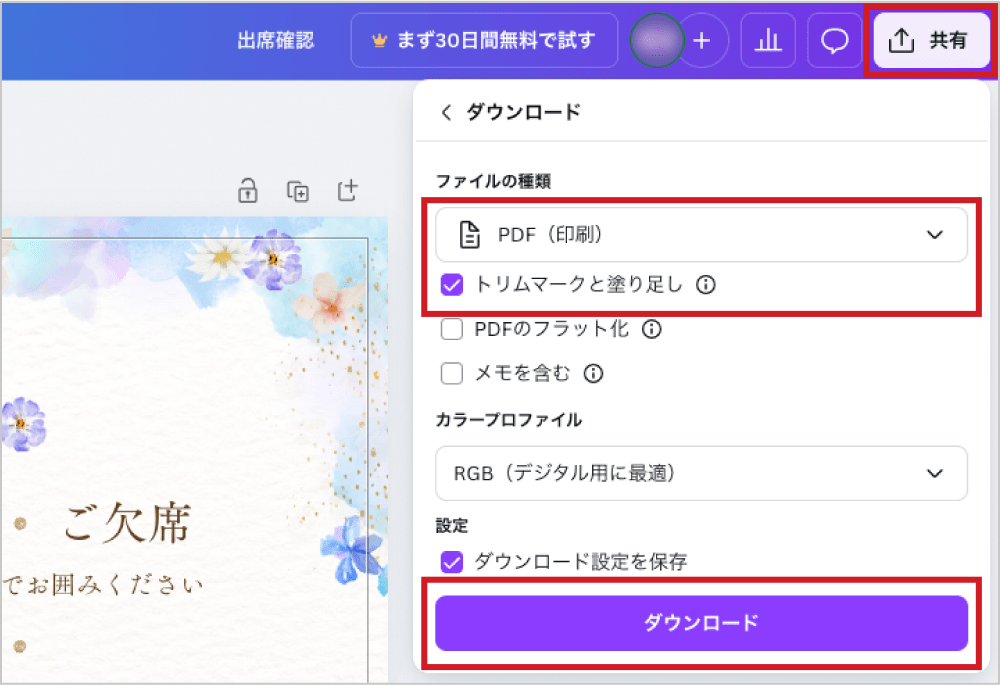The image size is (1000, 686).
Task: Click the まず30日間無料で試す trial button
Action: click(x=484, y=41)
